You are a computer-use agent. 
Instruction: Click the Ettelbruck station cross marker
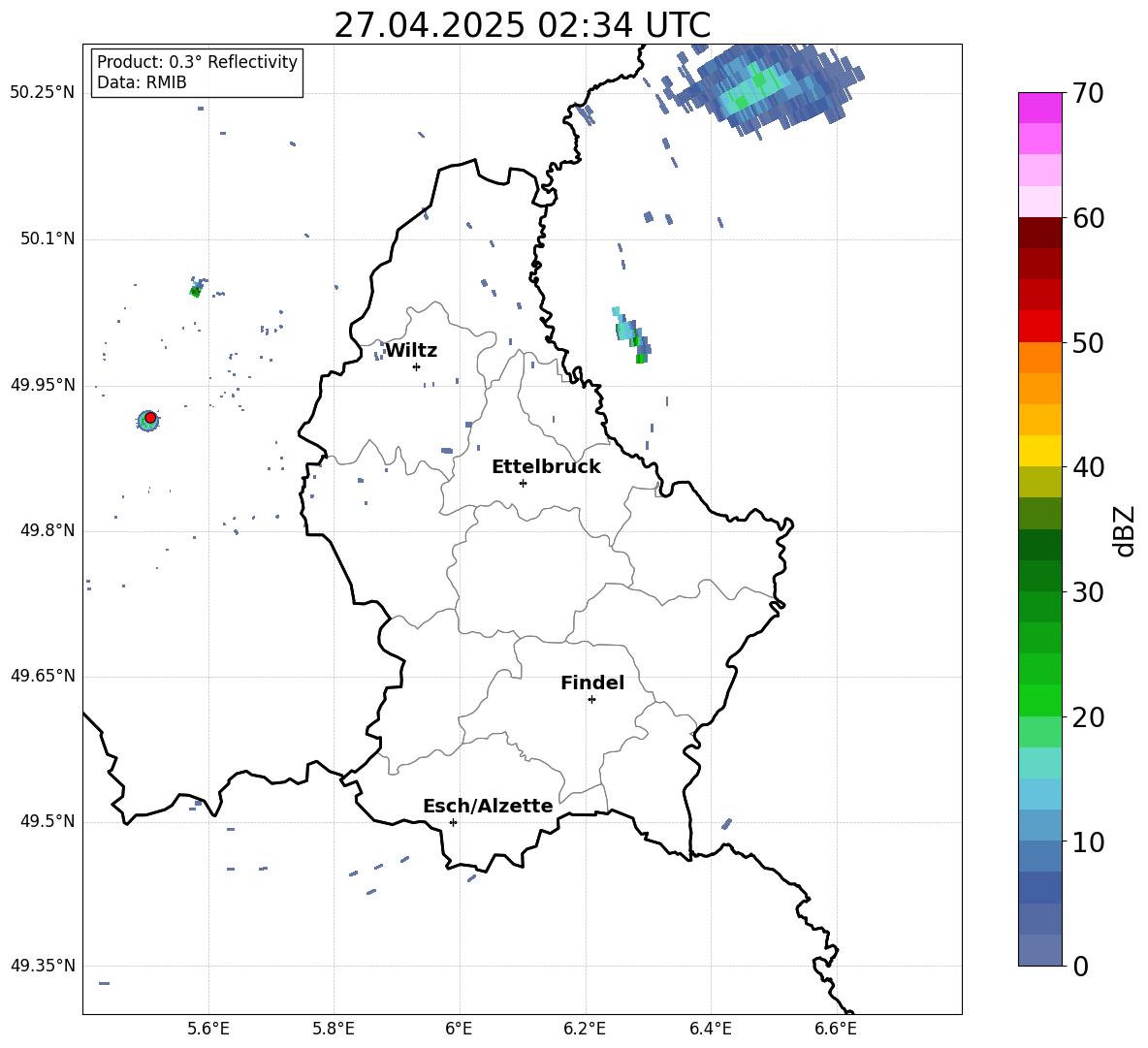pyautogui.click(x=523, y=483)
